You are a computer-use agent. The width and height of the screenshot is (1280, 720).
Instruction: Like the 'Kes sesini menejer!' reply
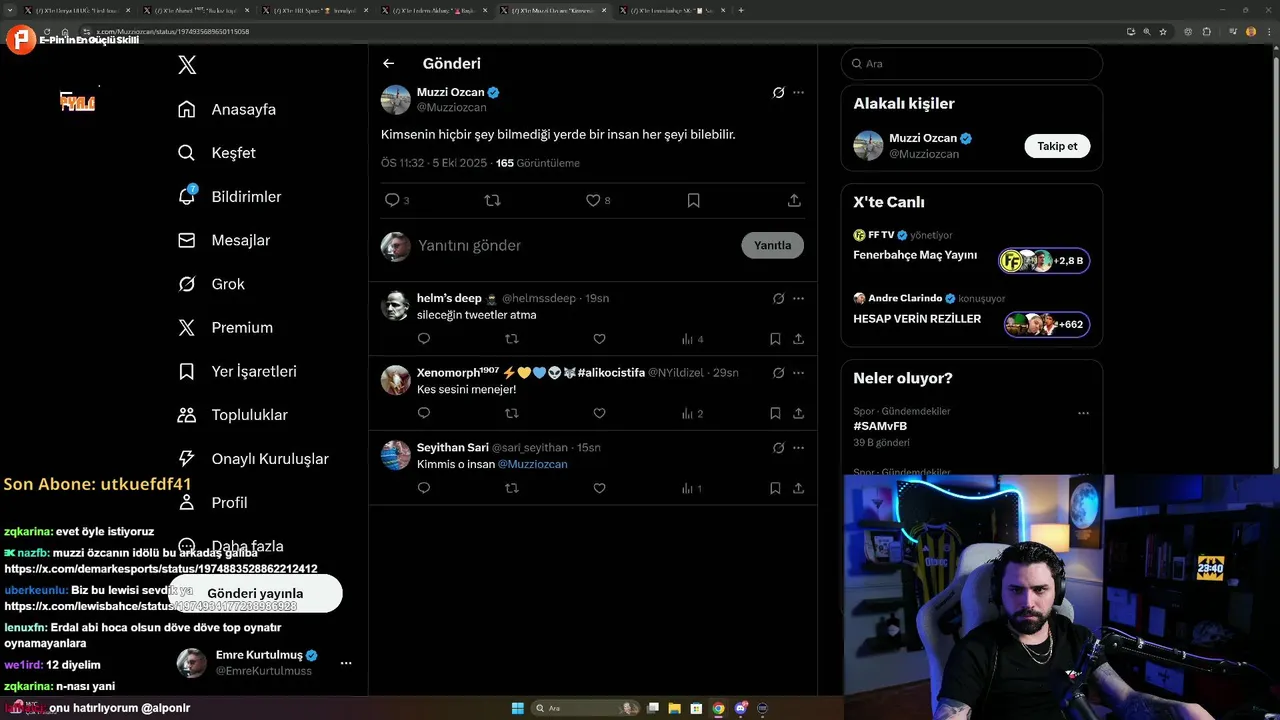[599, 413]
